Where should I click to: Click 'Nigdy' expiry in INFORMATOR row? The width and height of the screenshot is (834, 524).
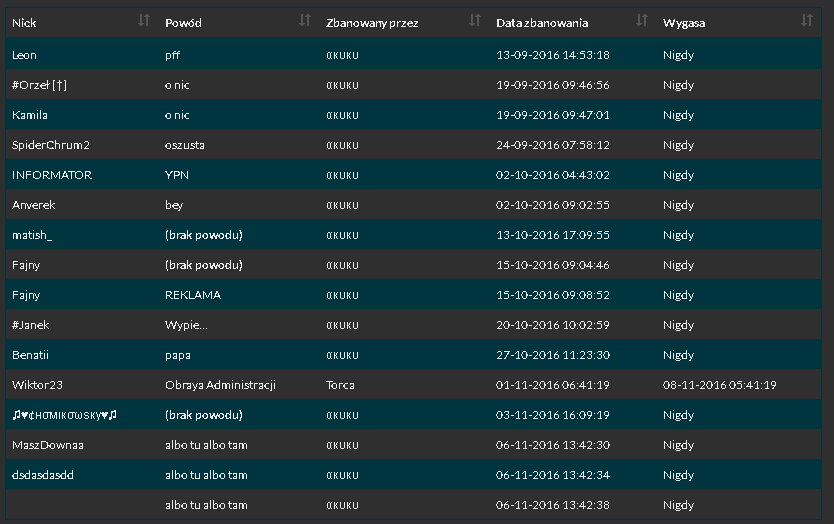(678, 176)
